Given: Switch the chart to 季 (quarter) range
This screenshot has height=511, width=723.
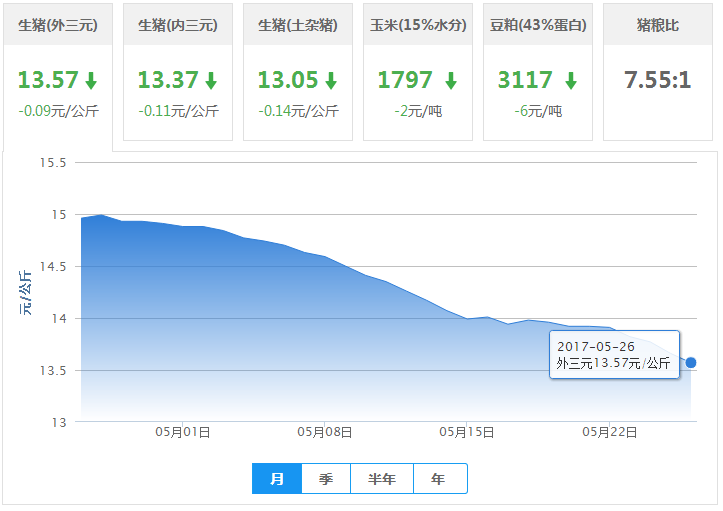Looking at the screenshot, I should 326,479.
